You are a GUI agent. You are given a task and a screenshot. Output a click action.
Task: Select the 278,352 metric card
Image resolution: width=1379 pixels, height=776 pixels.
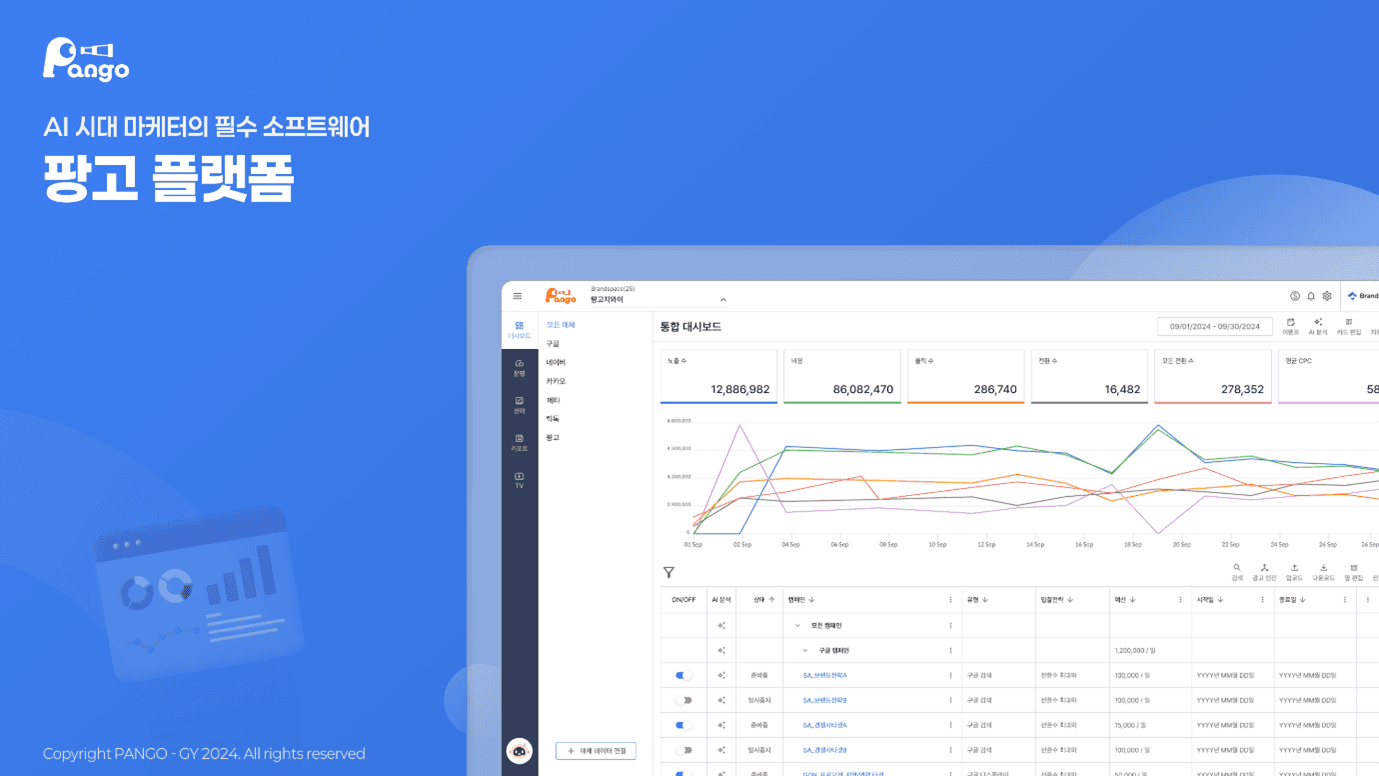1213,376
